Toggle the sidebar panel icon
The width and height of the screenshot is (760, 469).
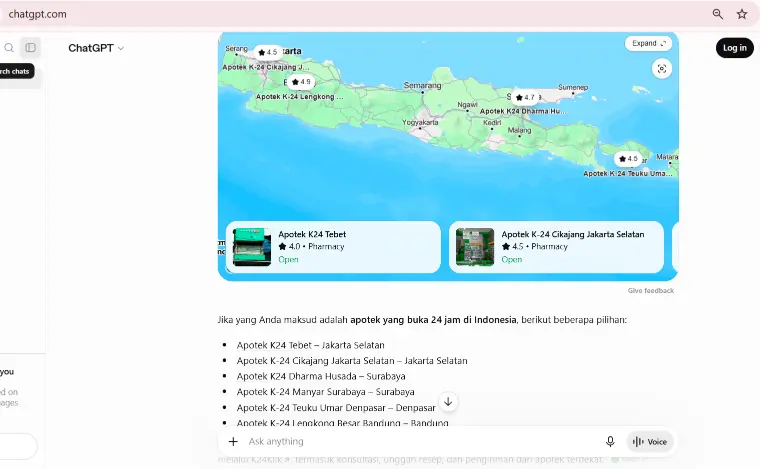tap(31, 47)
